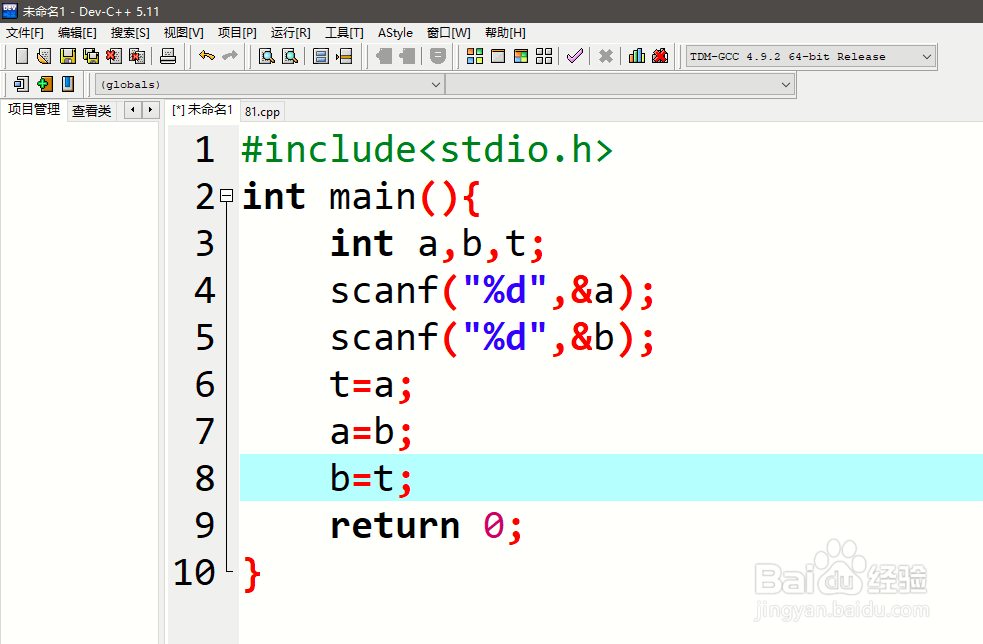Click the statement scanf("%d",&b);
983x644 pixels.
coord(493,338)
